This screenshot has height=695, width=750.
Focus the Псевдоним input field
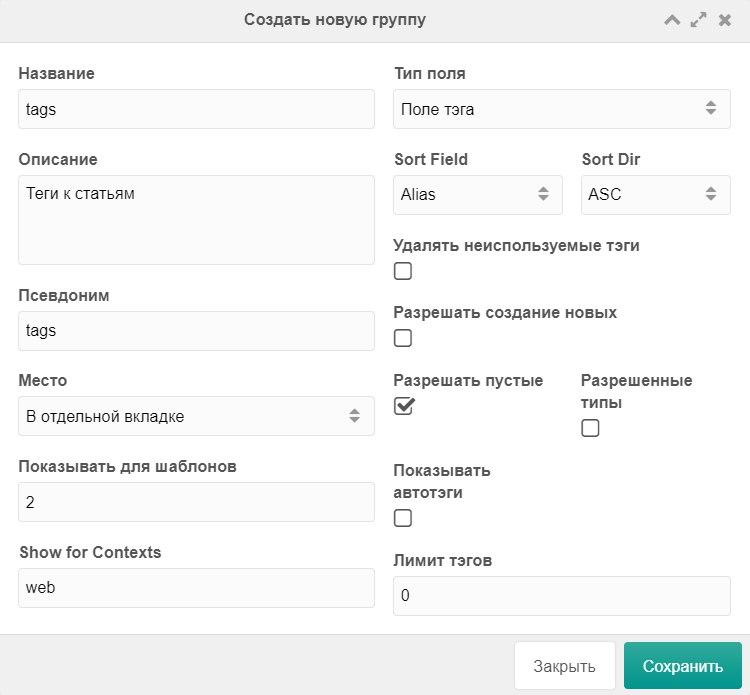pyautogui.click(x=196, y=331)
